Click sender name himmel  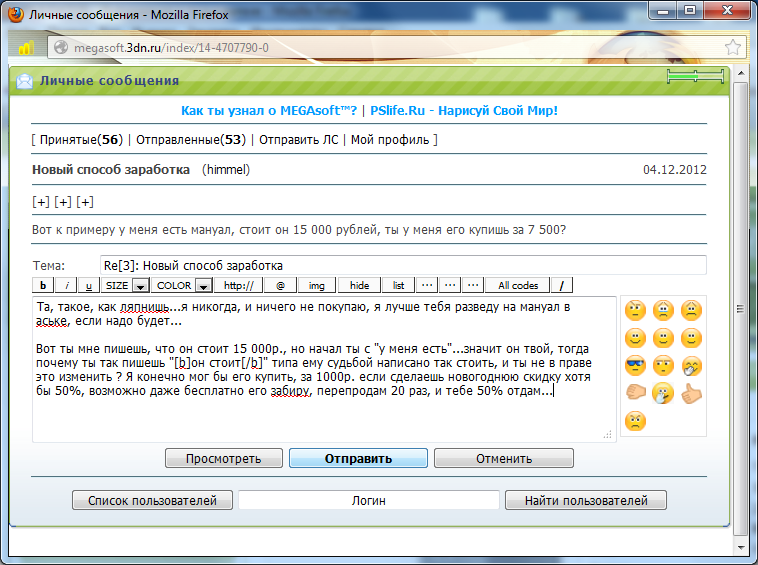click(x=226, y=170)
